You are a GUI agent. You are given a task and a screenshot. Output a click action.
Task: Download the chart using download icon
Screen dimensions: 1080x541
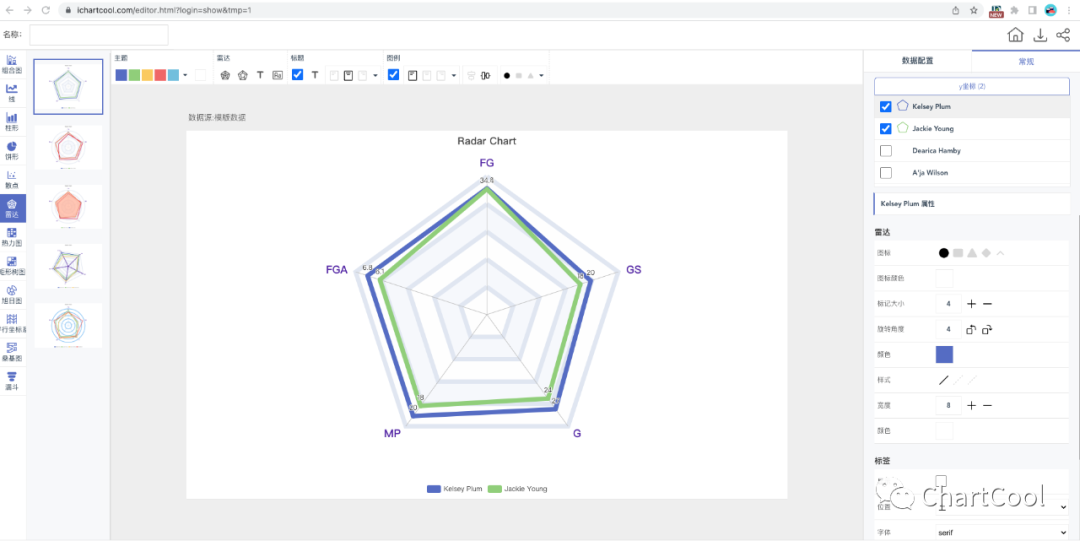[x=1040, y=35]
